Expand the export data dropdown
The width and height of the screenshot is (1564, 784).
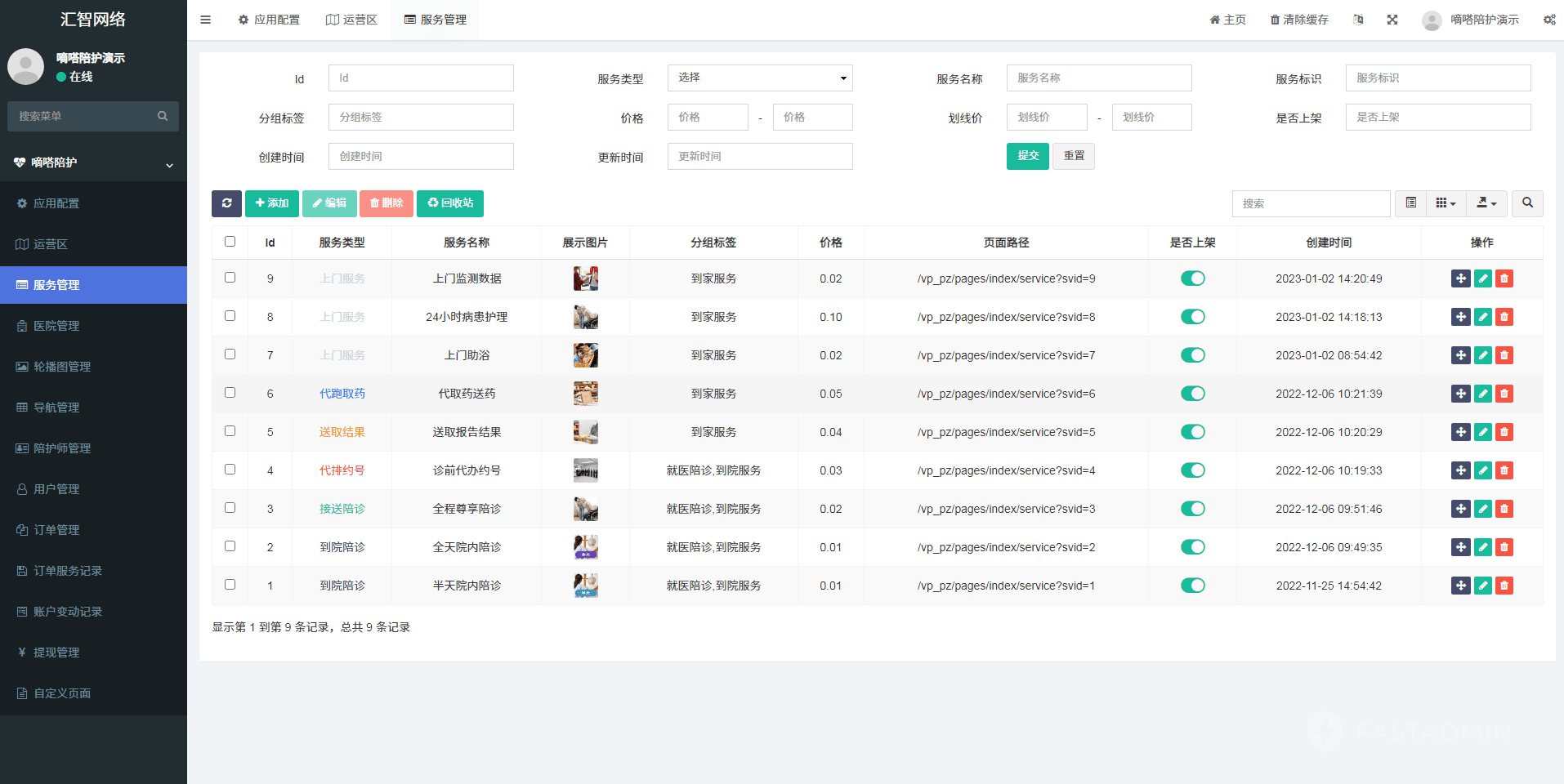coord(1486,203)
